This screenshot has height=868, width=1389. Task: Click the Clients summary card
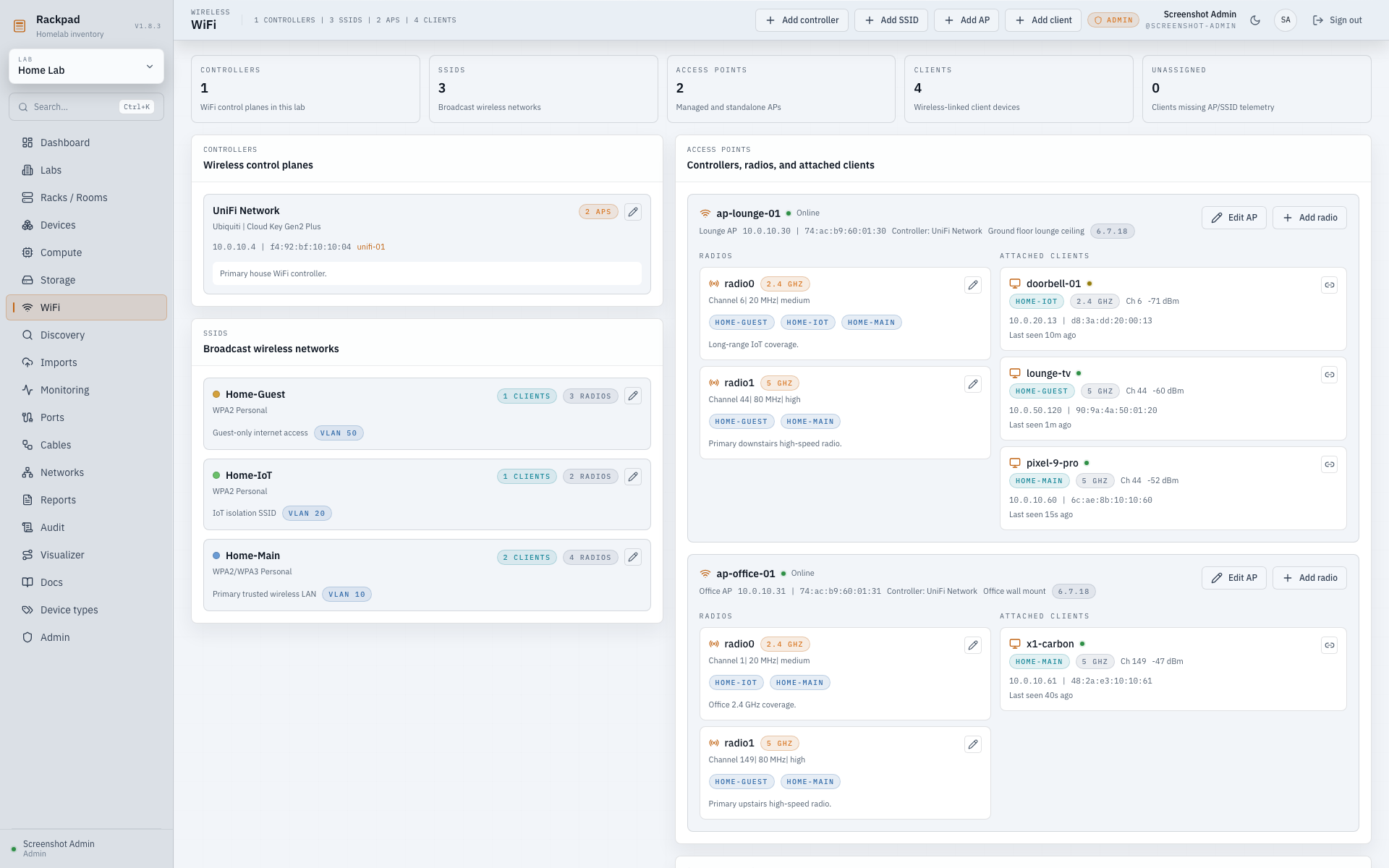point(1019,89)
